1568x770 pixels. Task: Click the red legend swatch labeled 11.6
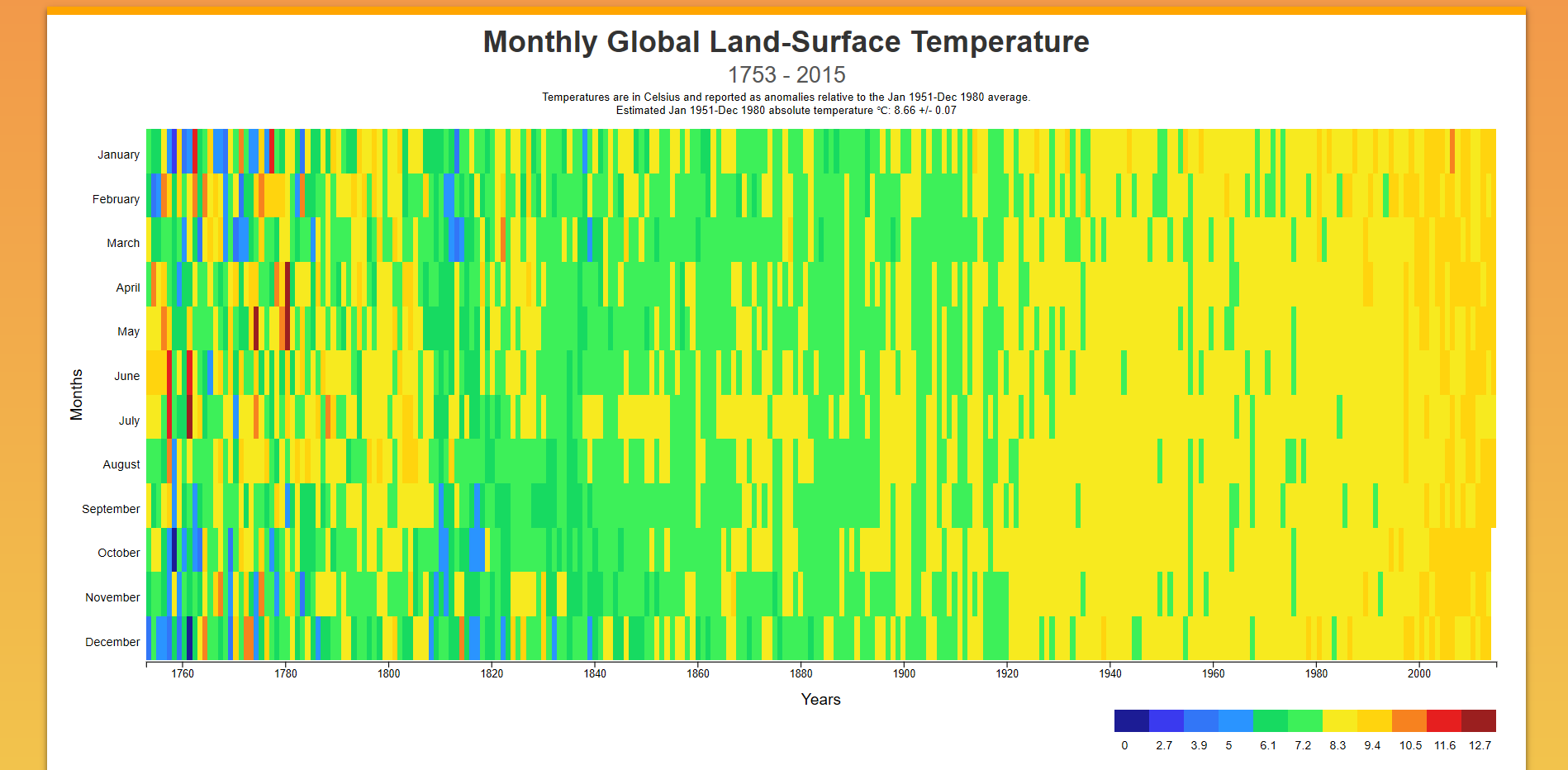pos(1443,720)
